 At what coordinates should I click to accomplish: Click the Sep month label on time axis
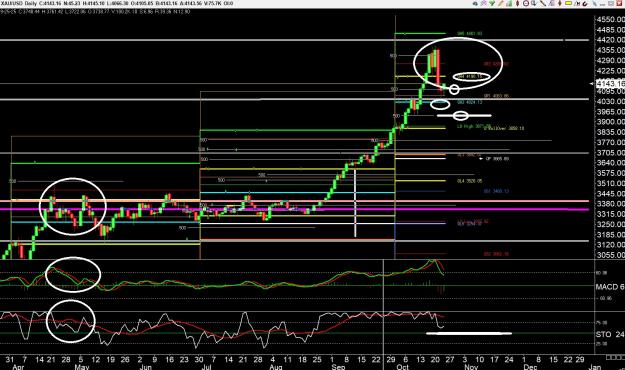point(338,367)
